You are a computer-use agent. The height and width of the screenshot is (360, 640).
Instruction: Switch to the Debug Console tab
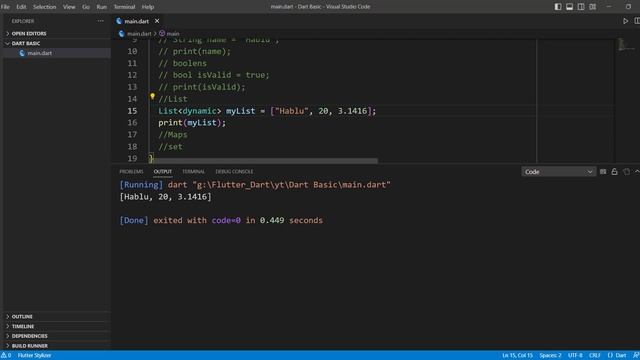(234, 171)
